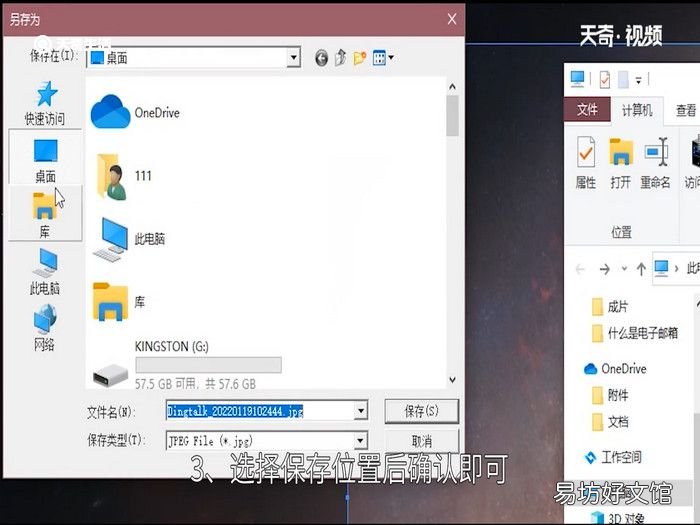Select OneDrive in Explorer navigation tree

coord(615,369)
